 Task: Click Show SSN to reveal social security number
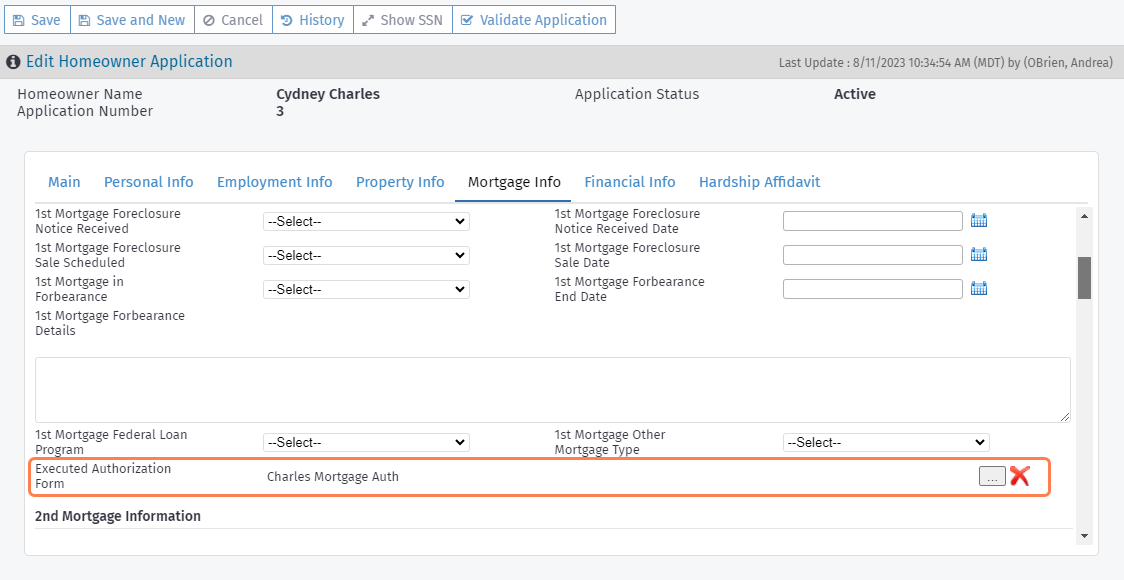point(402,19)
